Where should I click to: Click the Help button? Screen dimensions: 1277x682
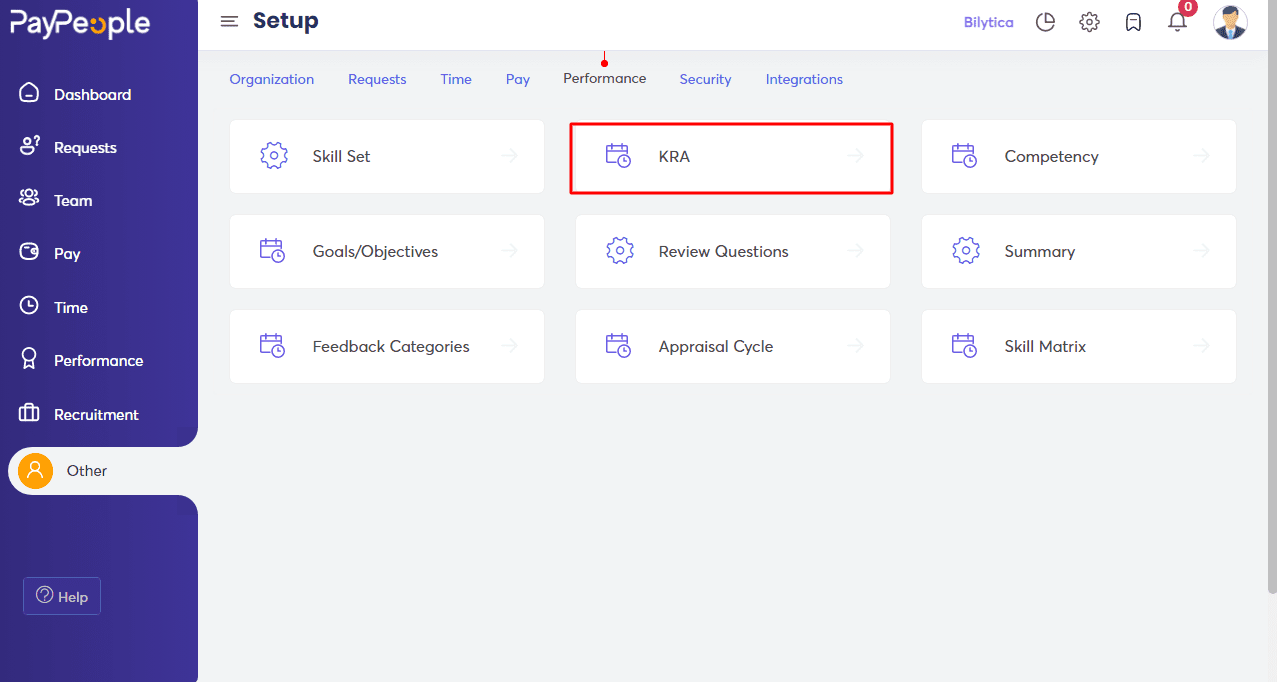(x=62, y=596)
